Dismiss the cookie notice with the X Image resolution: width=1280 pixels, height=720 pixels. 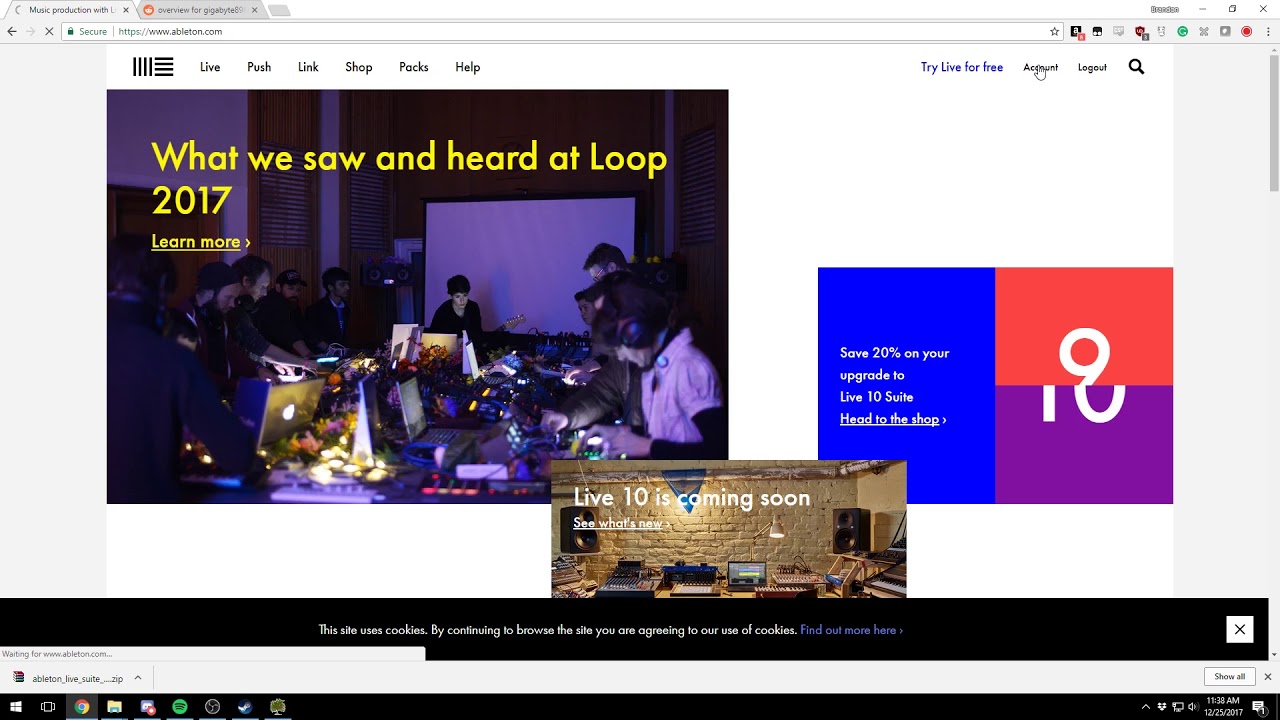point(1239,629)
